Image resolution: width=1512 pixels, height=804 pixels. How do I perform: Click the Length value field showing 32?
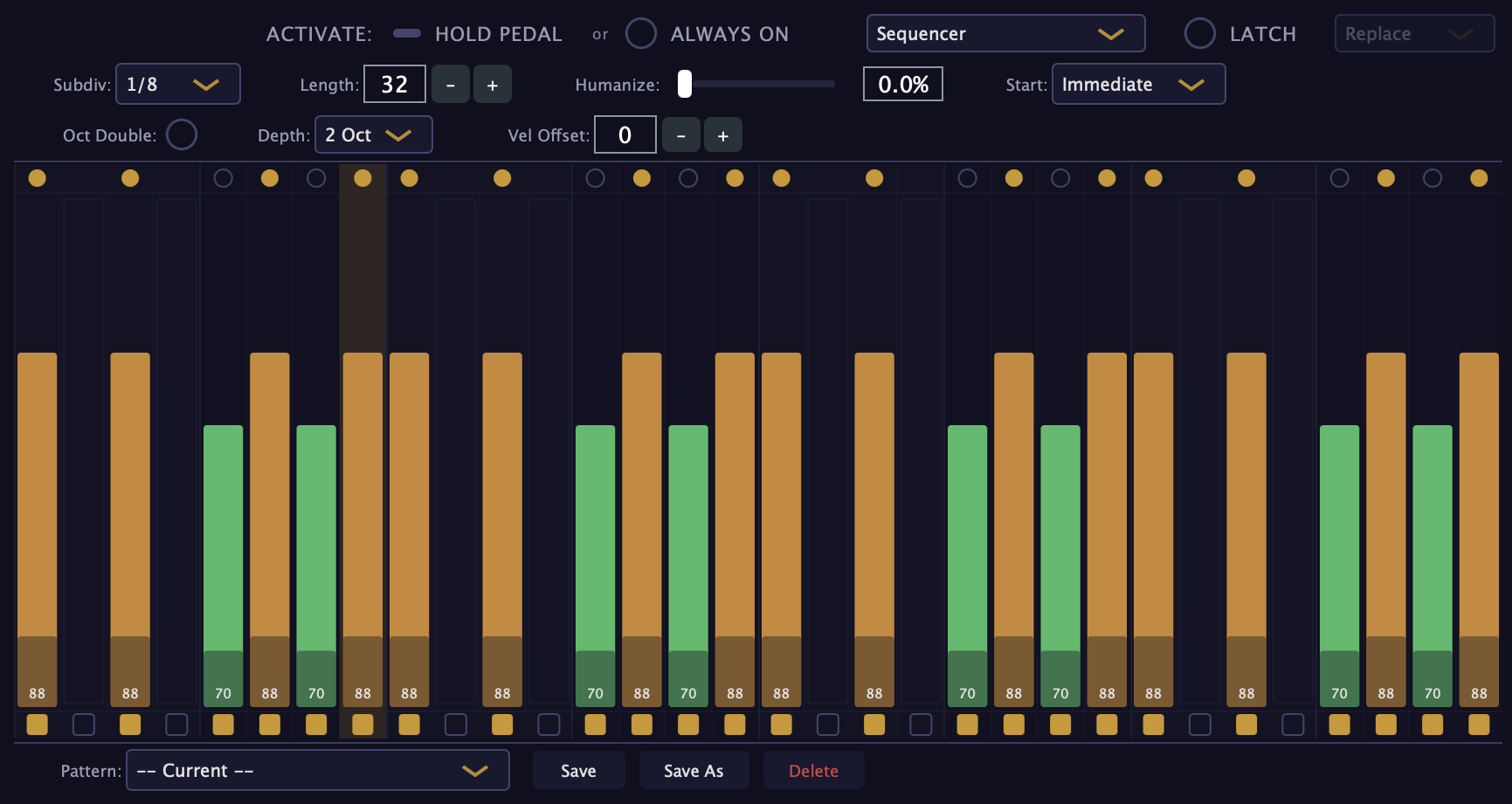[x=395, y=85]
